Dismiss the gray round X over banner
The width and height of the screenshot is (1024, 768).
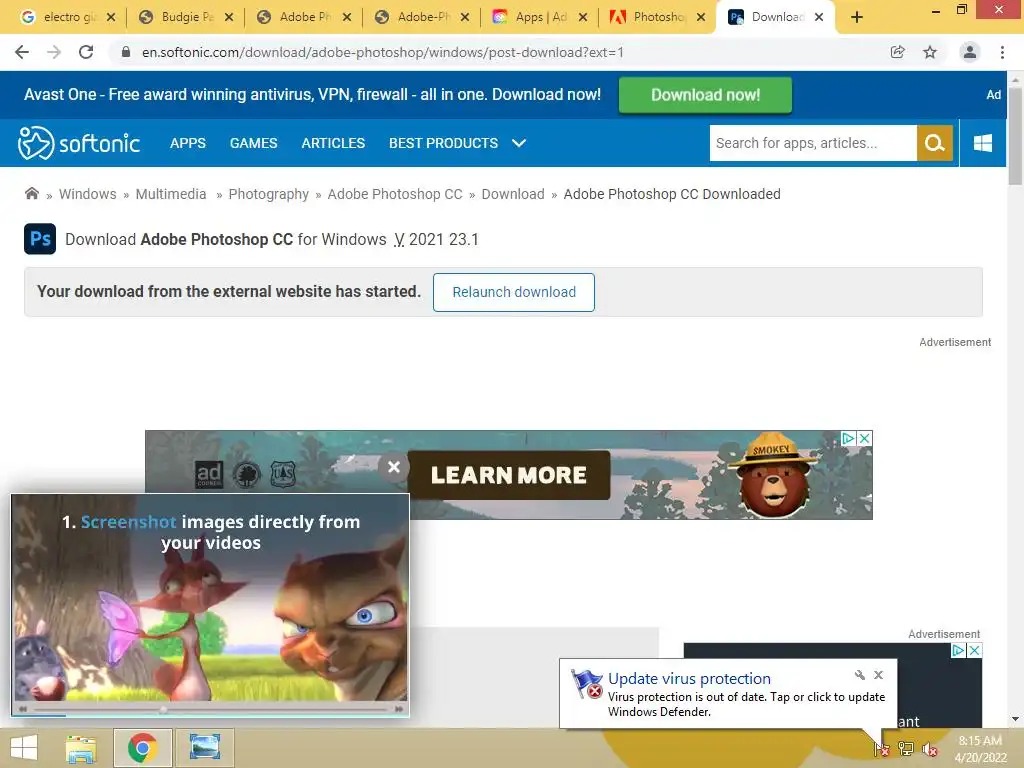[394, 467]
